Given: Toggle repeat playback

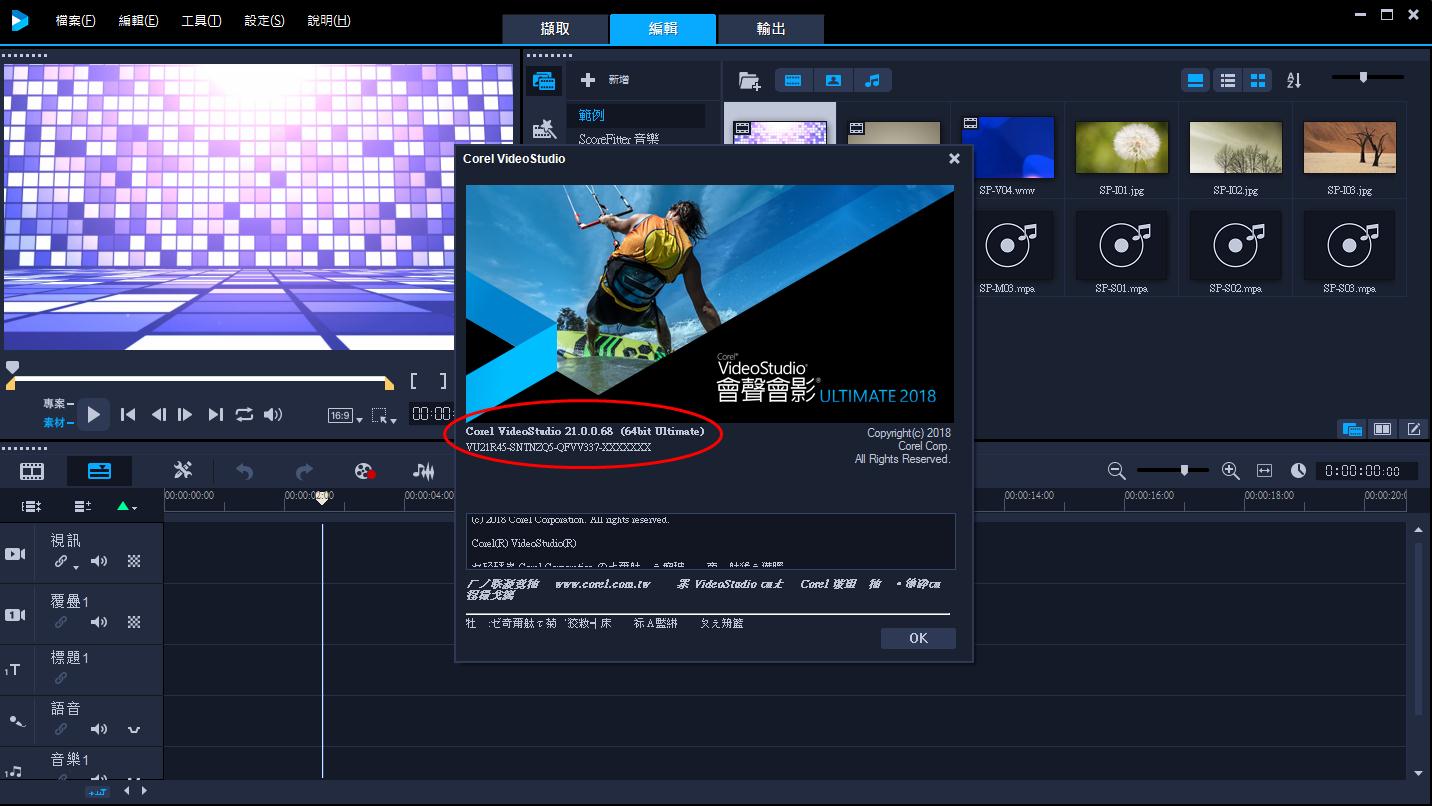Looking at the screenshot, I should (x=244, y=414).
